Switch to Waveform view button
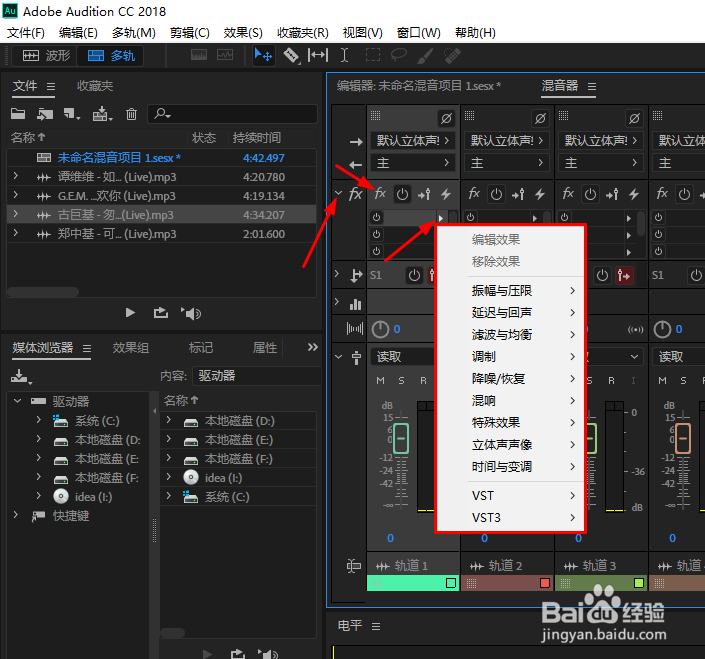This screenshot has height=659, width=705. (x=46, y=56)
